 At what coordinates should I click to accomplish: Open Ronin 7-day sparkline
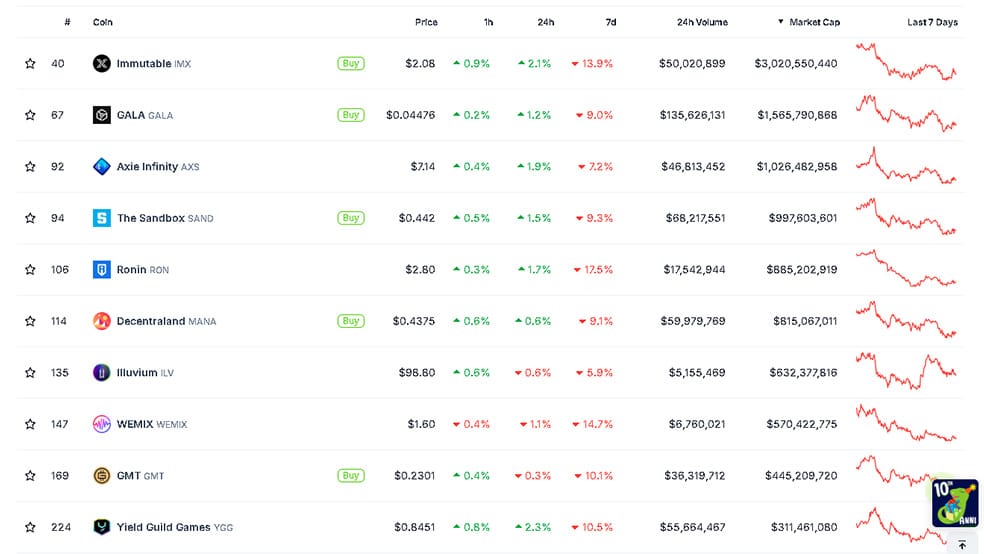(x=906, y=268)
